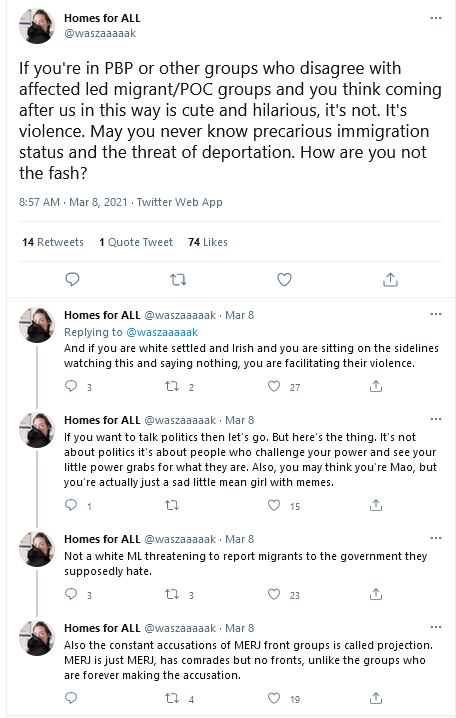
Task: Share the MERJ front groups tweet
Action: point(376,698)
